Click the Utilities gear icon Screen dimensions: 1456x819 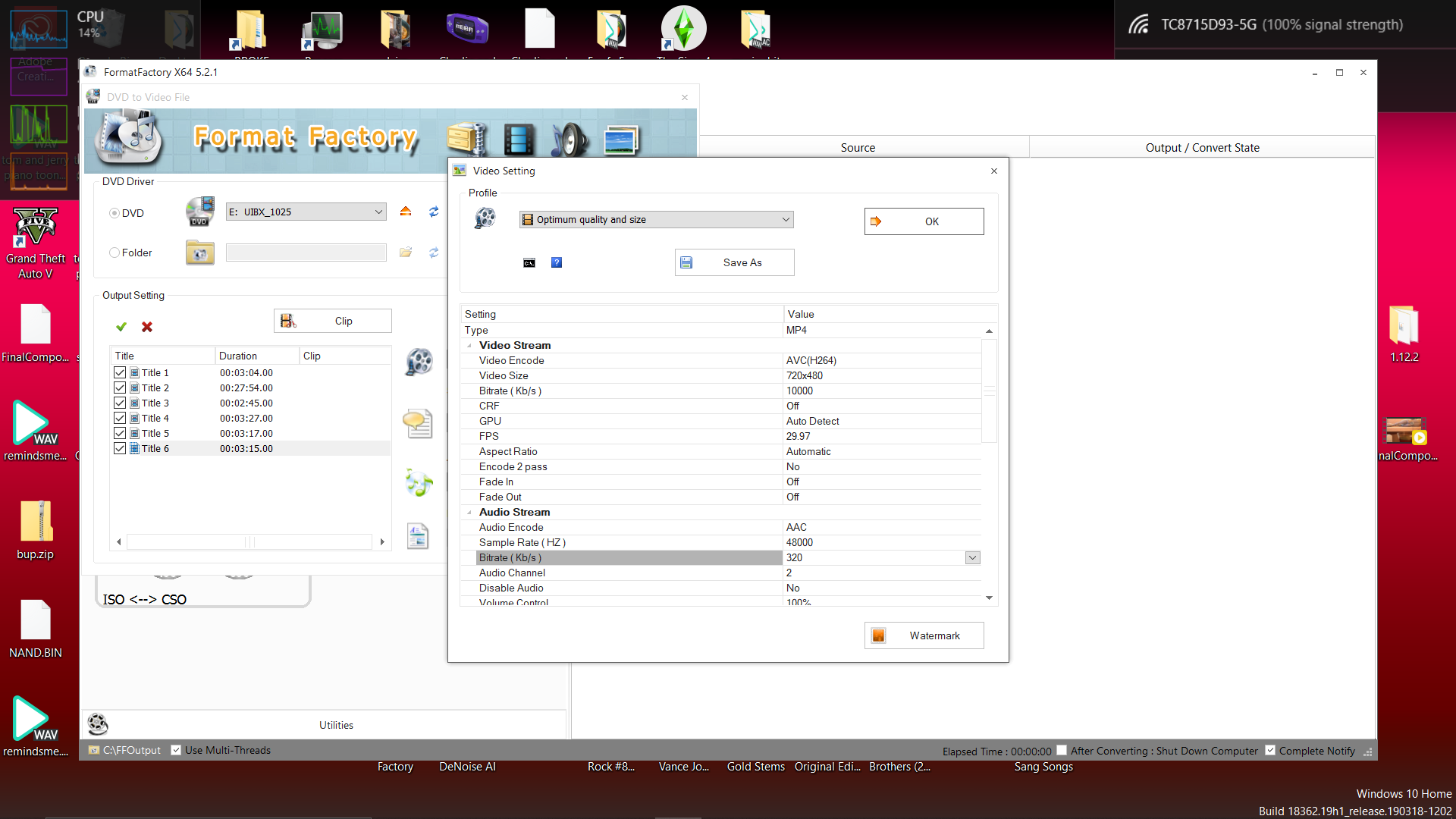98,724
